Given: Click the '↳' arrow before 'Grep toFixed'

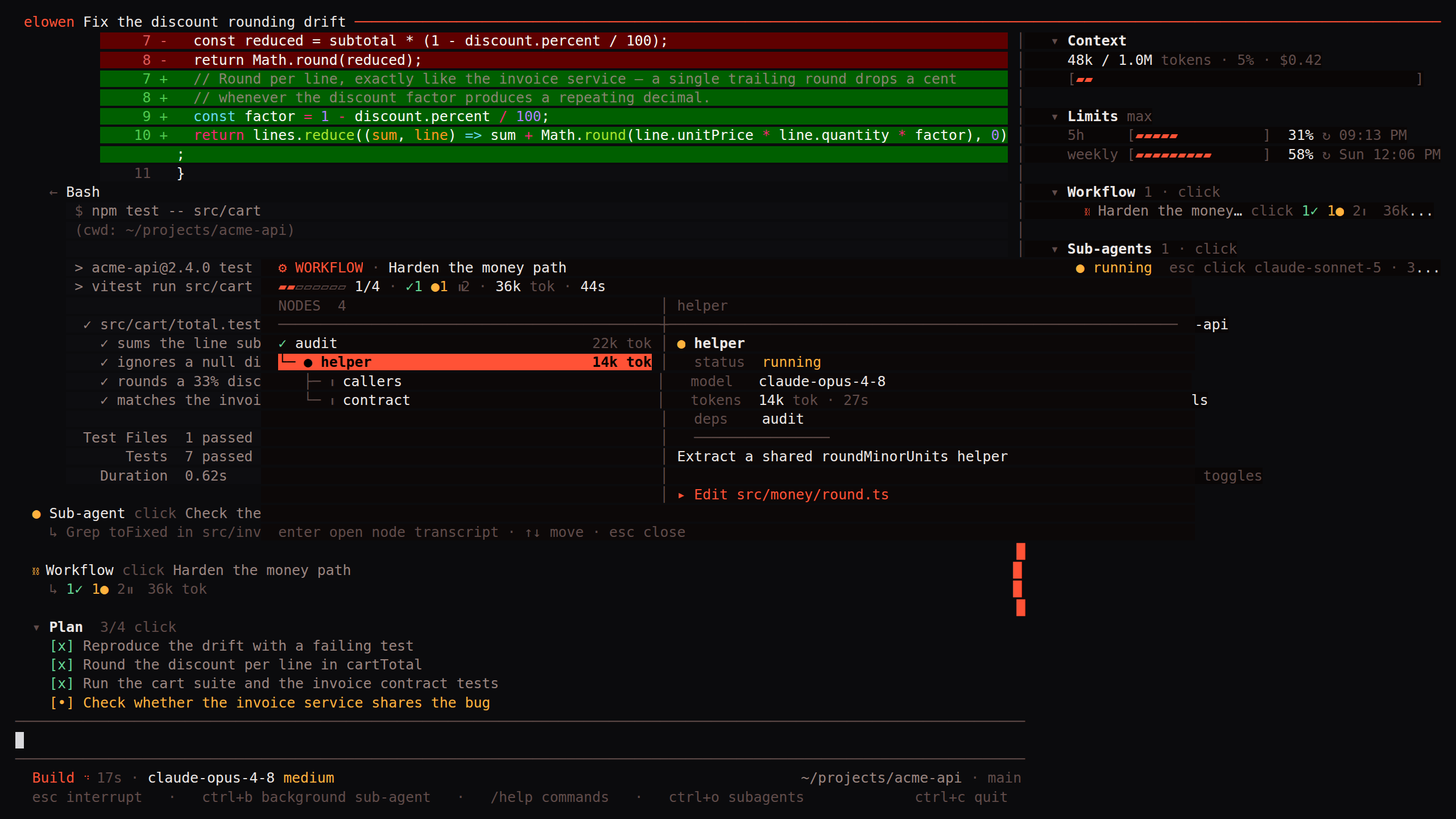Looking at the screenshot, I should [53, 533].
